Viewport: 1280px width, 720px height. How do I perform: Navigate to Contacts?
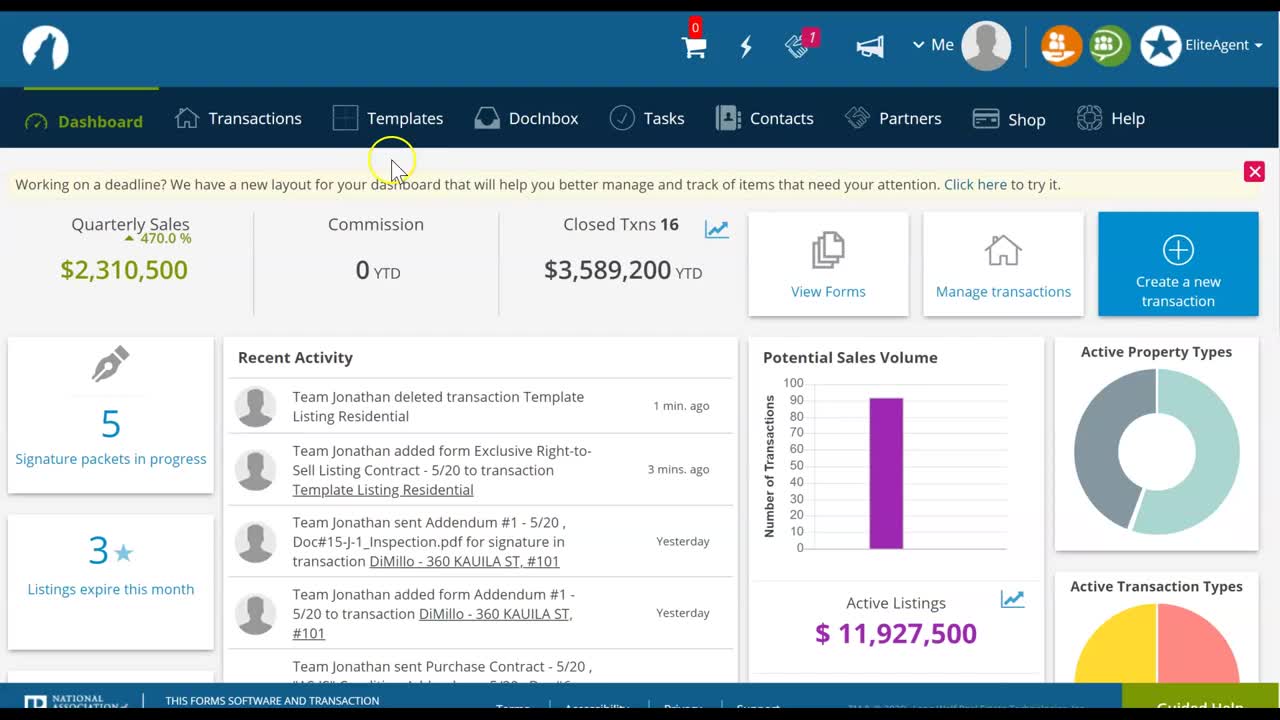coord(764,118)
